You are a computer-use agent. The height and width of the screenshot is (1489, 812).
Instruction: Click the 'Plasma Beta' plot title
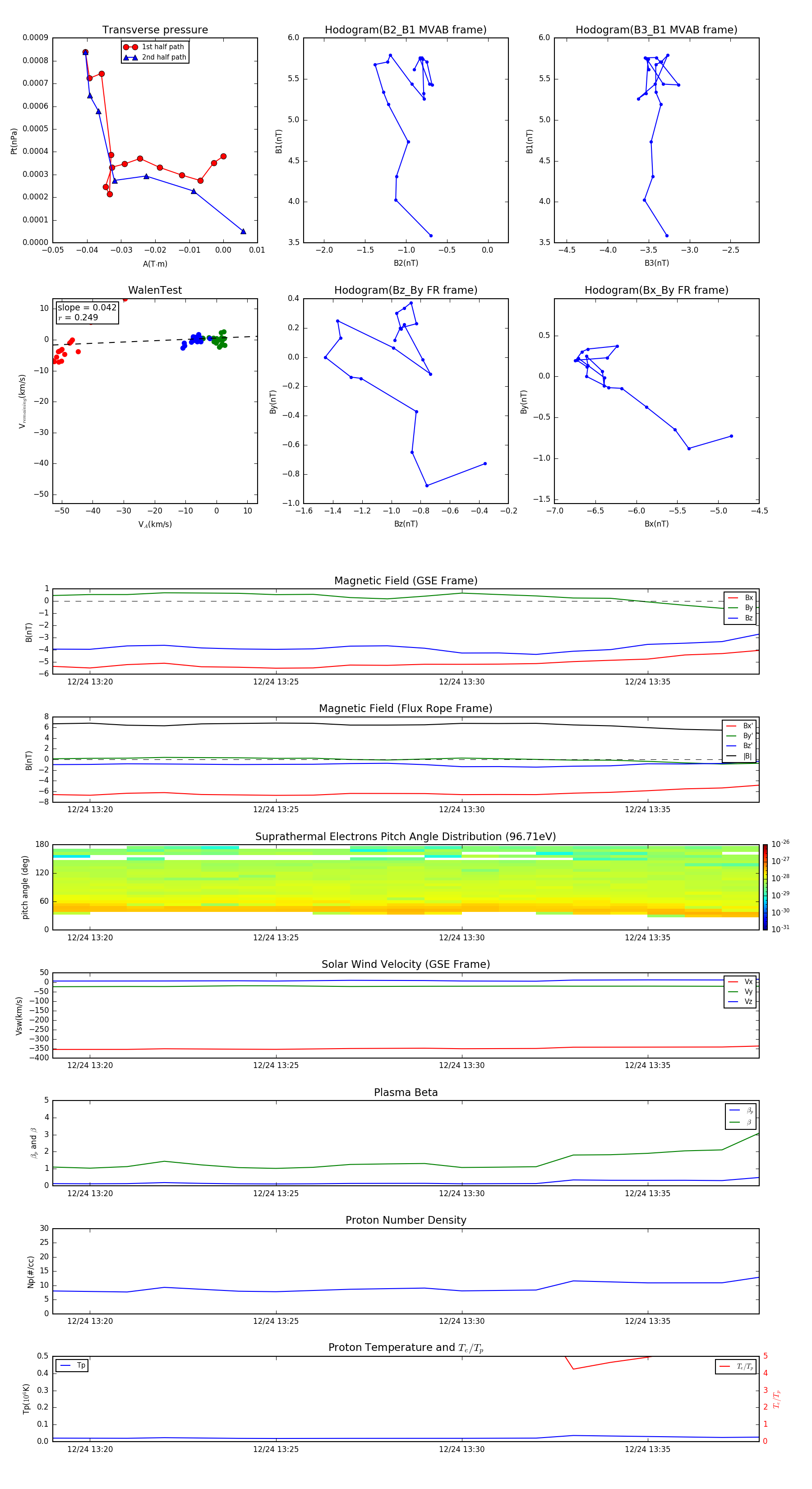[x=406, y=1092]
